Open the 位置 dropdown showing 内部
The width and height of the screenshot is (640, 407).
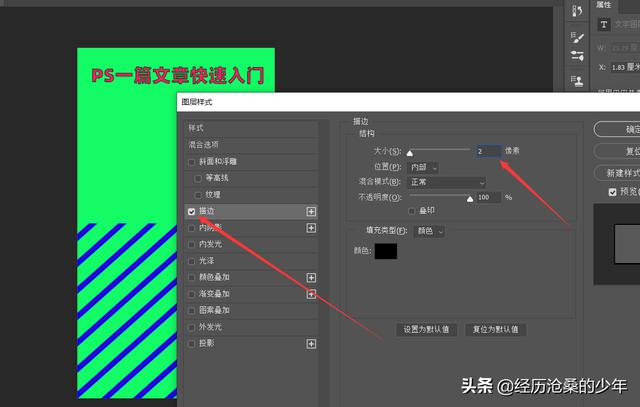coord(423,167)
